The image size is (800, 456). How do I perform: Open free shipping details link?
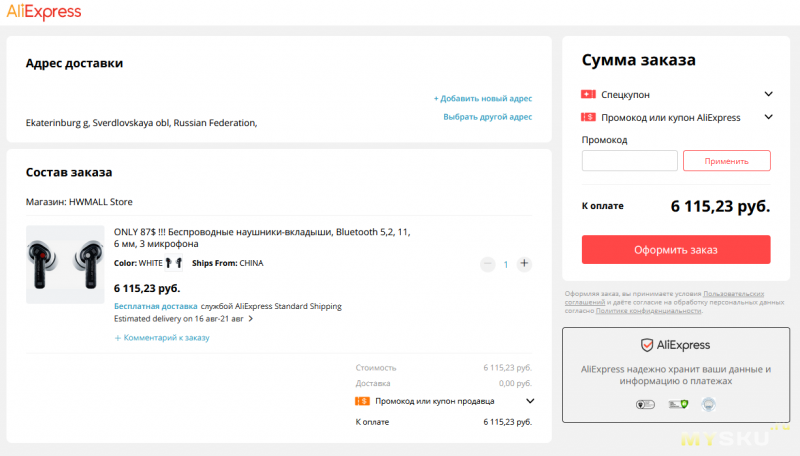(156, 306)
